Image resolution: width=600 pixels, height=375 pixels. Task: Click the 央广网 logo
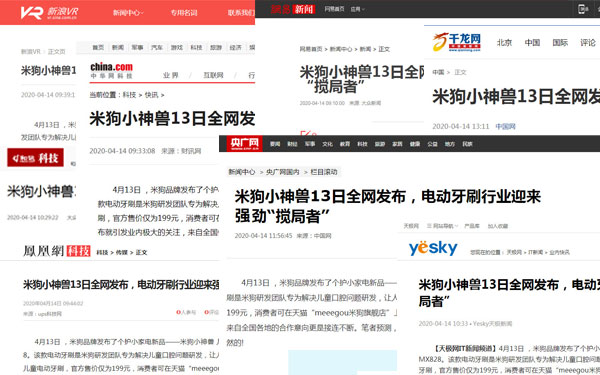(244, 144)
